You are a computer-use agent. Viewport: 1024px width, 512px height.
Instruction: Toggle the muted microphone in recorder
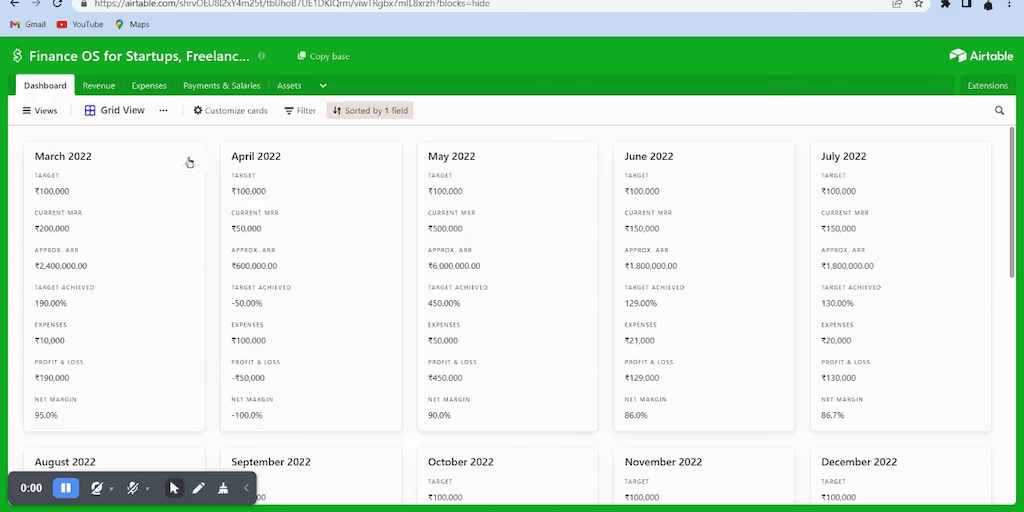click(133, 488)
